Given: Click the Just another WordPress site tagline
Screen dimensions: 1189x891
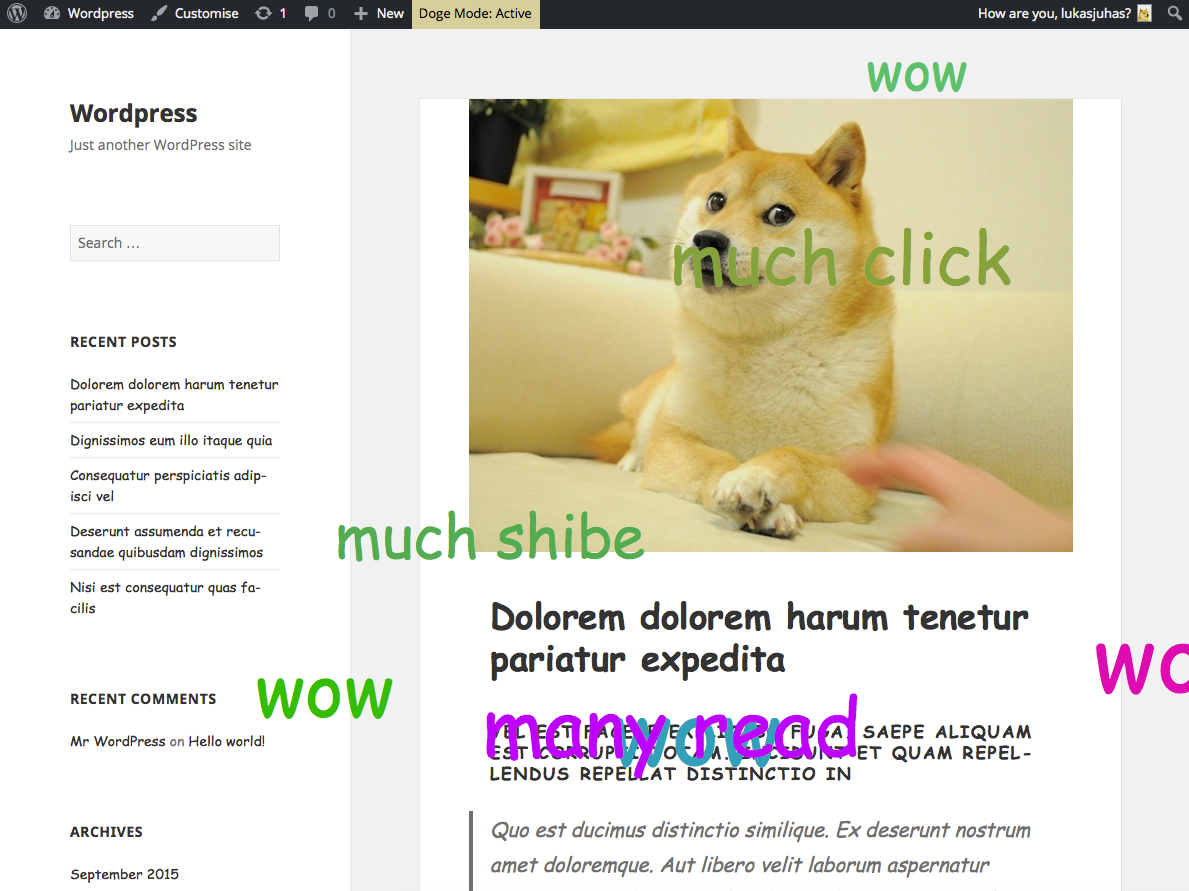Looking at the screenshot, I should tap(160, 145).
